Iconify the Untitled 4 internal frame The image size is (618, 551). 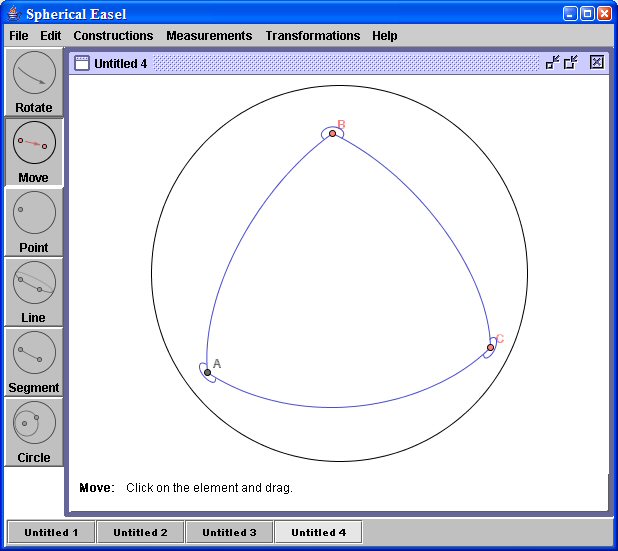coord(552,62)
